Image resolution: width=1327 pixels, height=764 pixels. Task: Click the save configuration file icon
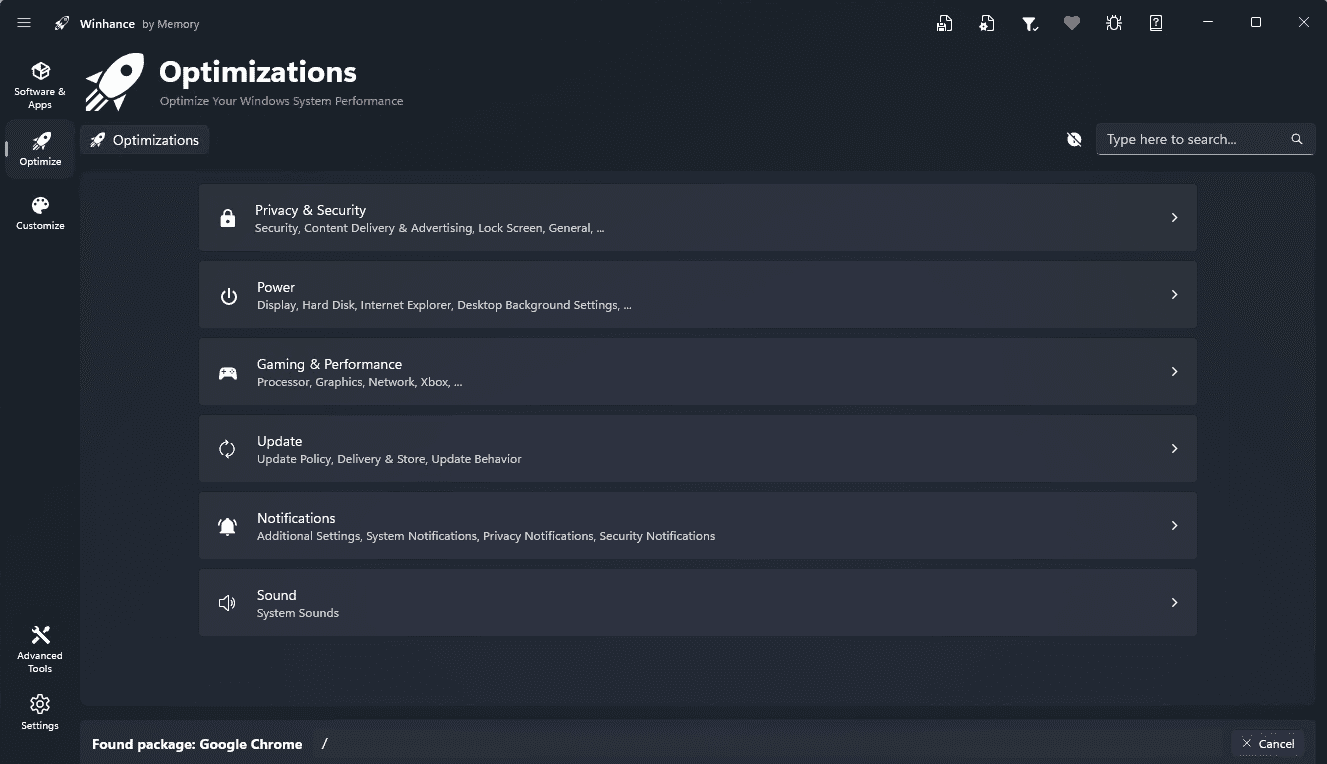(944, 23)
